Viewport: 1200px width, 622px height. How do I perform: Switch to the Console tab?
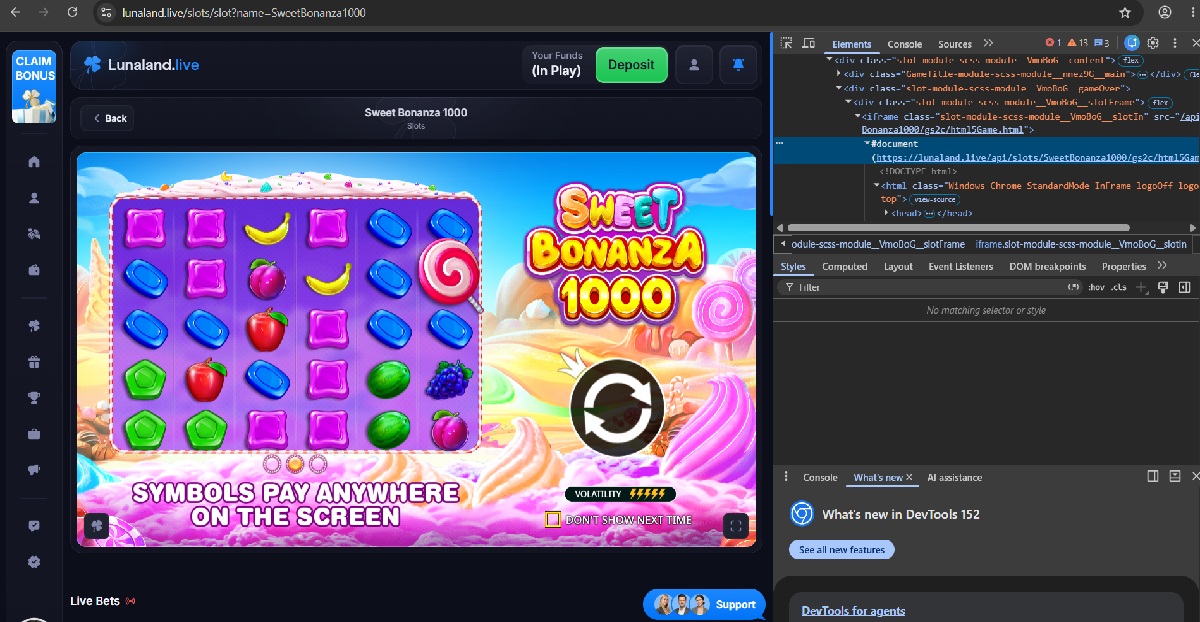[x=905, y=44]
